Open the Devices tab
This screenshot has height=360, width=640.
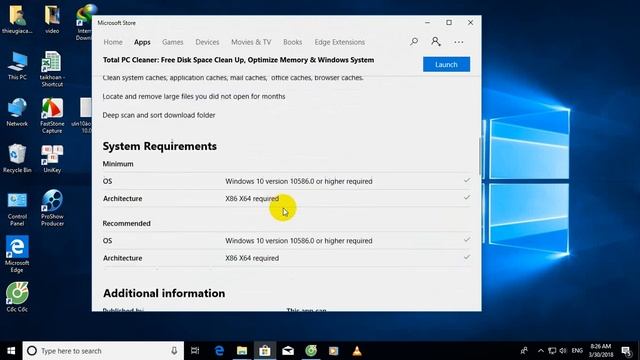(207, 42)
